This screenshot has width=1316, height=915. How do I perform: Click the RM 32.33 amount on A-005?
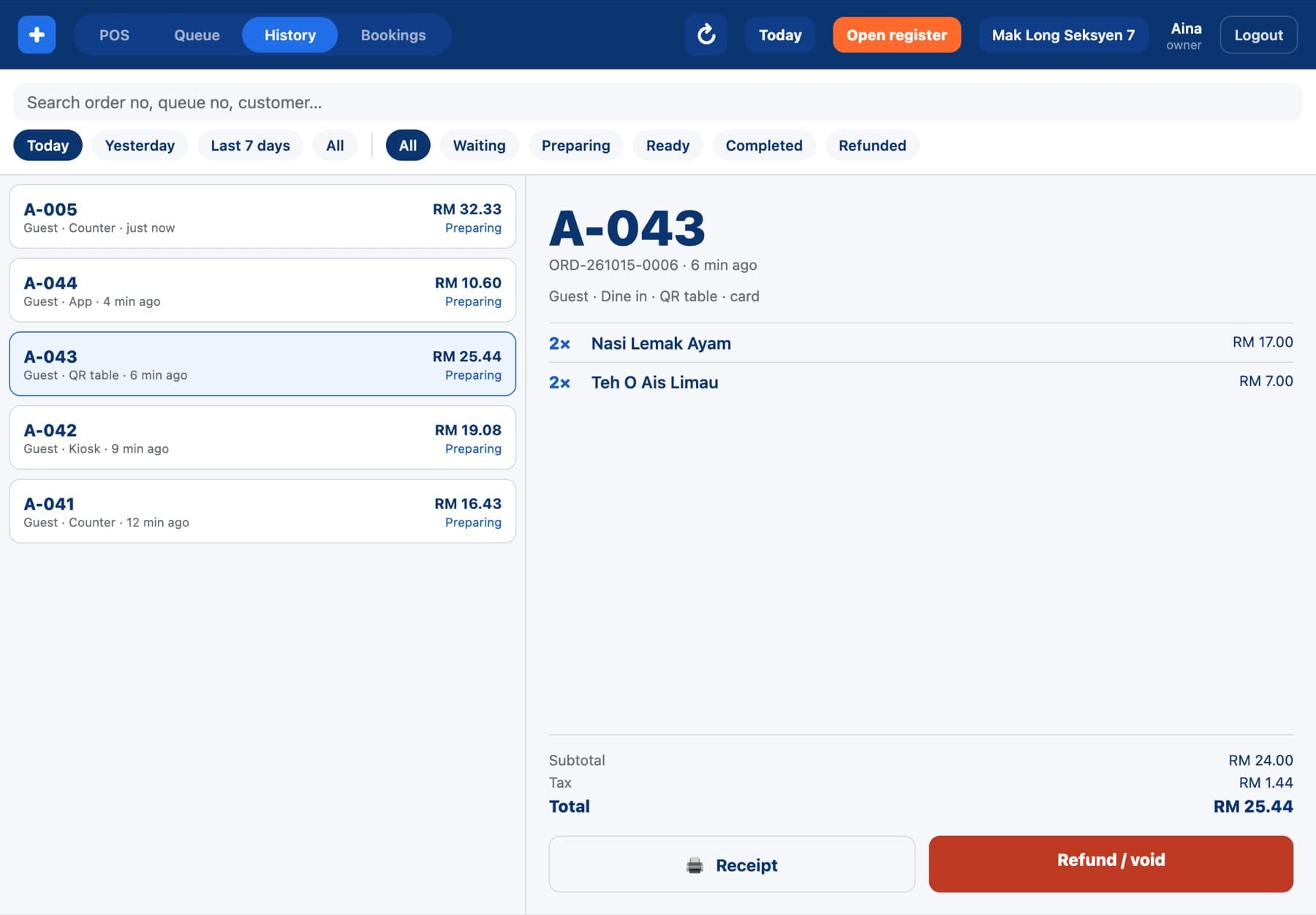click(x=466, y=209)
